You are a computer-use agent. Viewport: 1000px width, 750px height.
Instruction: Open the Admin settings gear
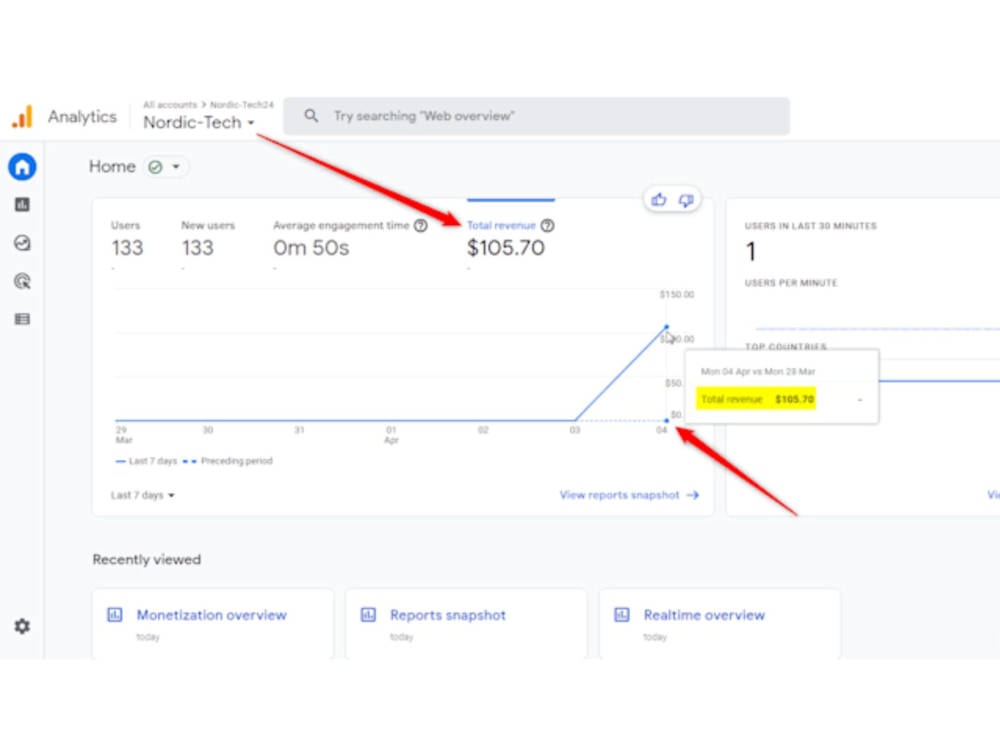(22, 626)
